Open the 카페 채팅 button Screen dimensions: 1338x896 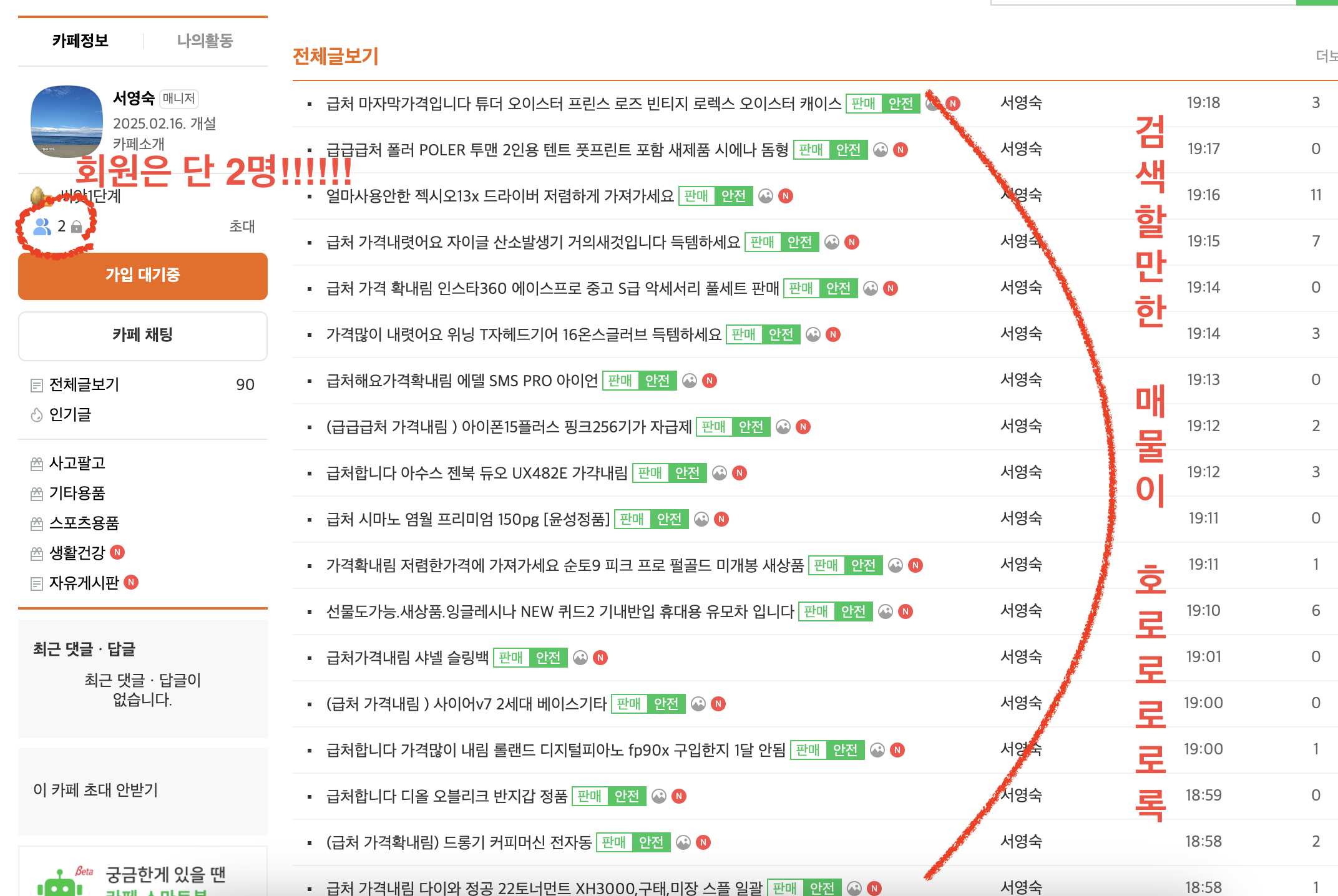(143, 335)
